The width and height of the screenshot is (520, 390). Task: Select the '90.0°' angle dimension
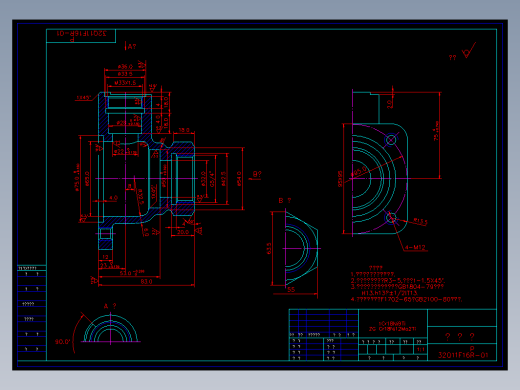click(x=62, y=342)
